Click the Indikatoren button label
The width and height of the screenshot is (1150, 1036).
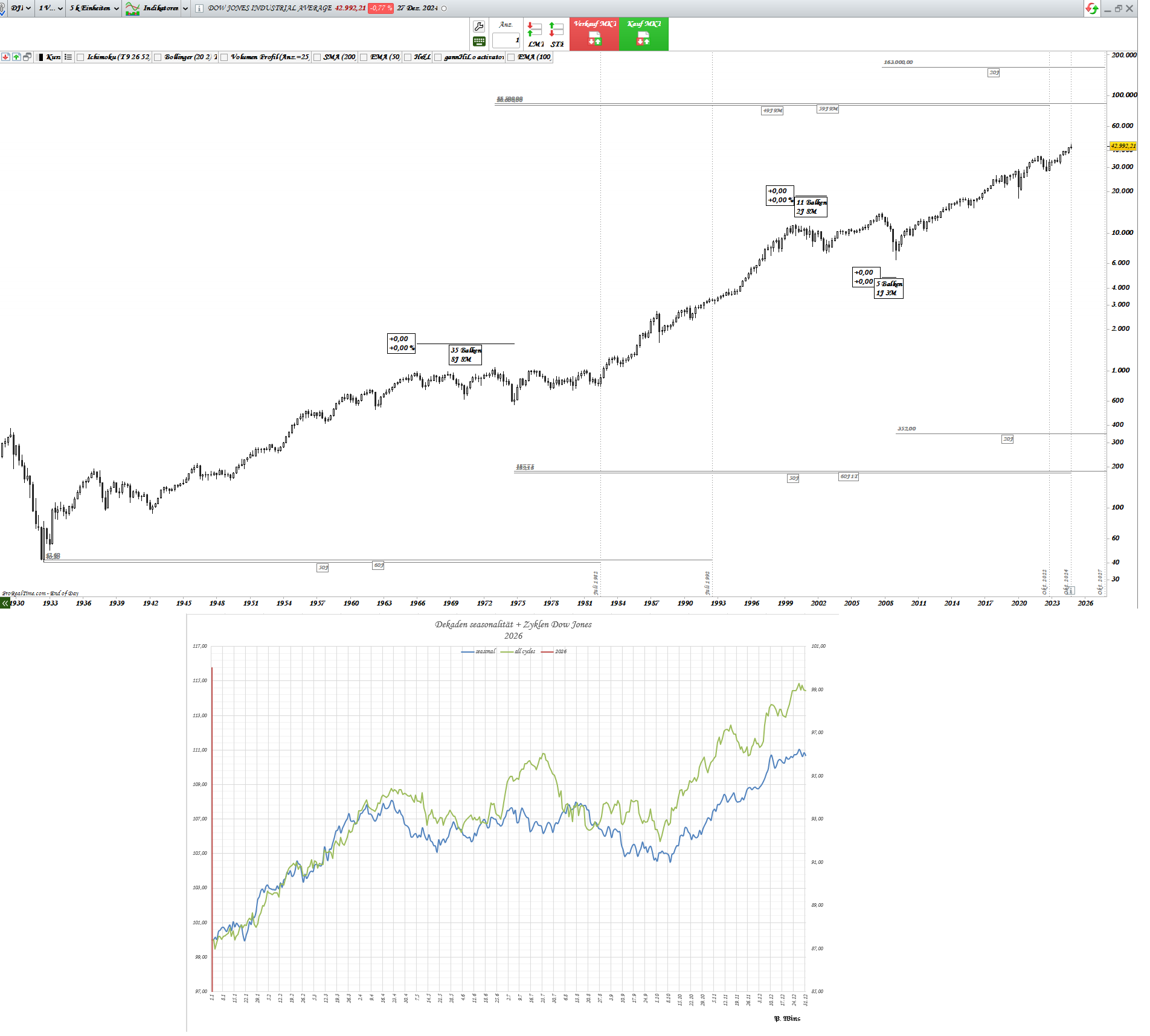(161, 8)
